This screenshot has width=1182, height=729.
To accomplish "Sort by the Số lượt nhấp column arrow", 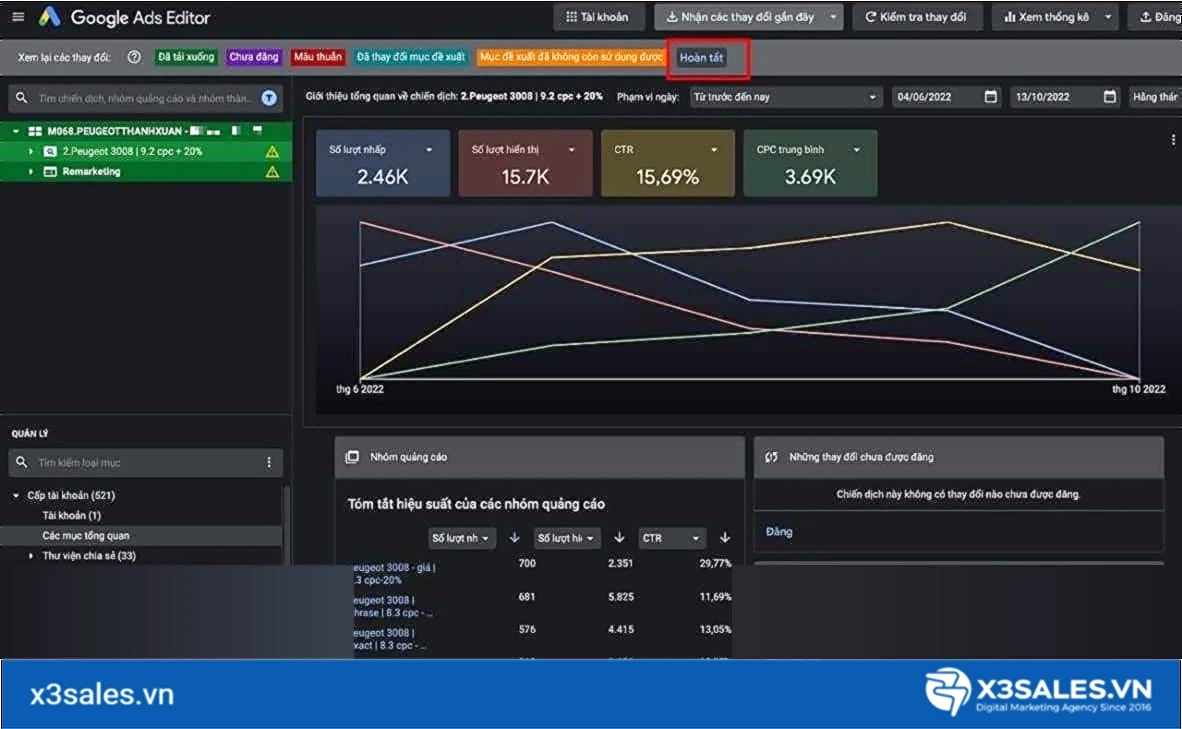I will 515,538.
